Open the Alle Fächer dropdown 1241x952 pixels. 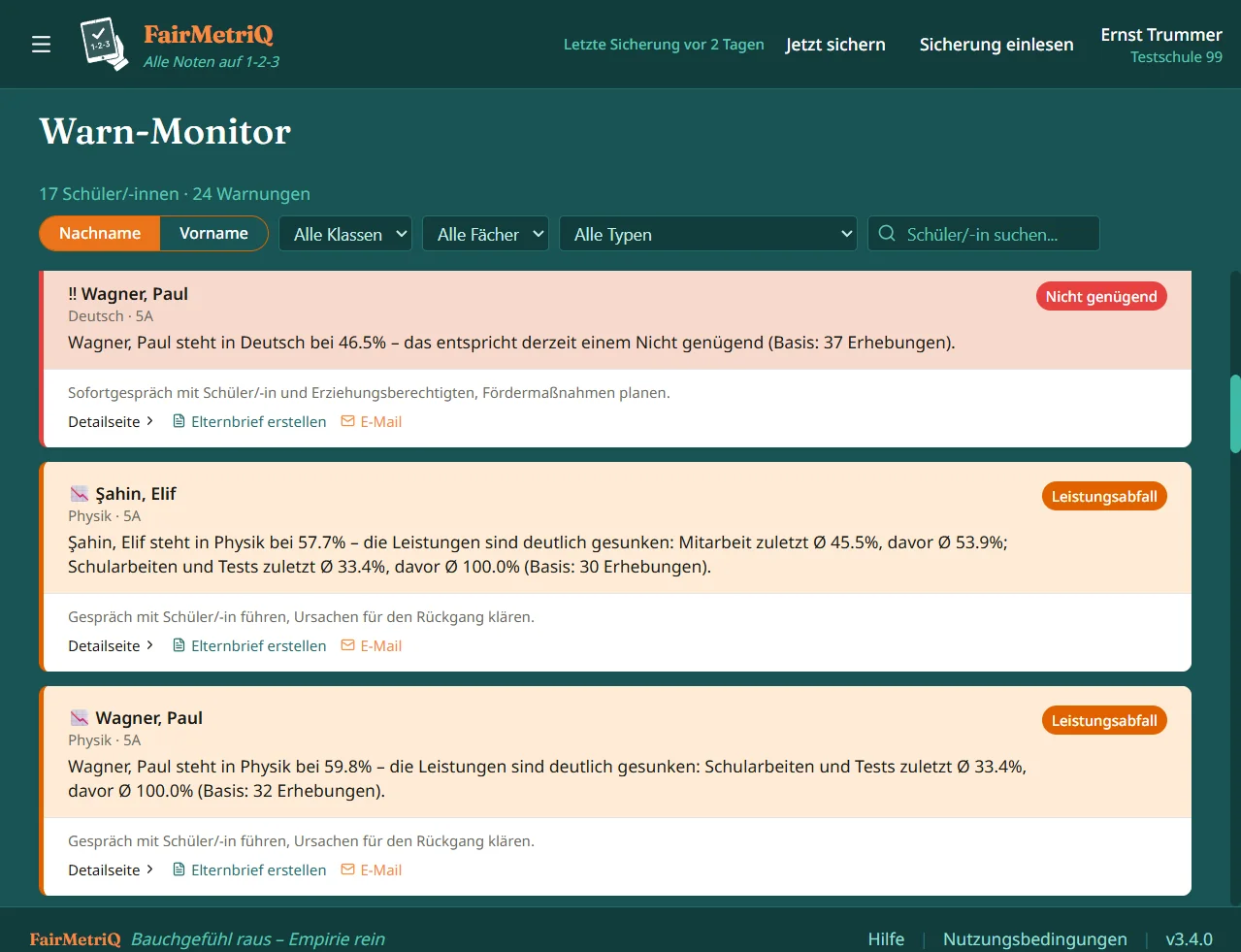[x=485, y=234]
